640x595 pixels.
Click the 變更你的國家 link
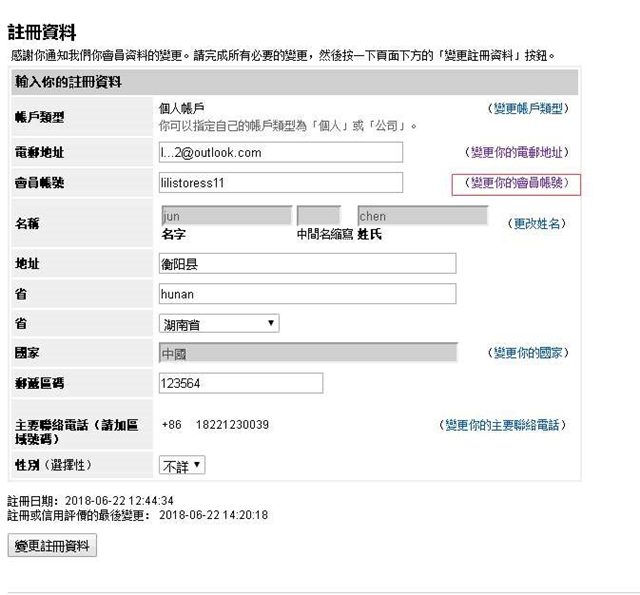tap(529, 353)
